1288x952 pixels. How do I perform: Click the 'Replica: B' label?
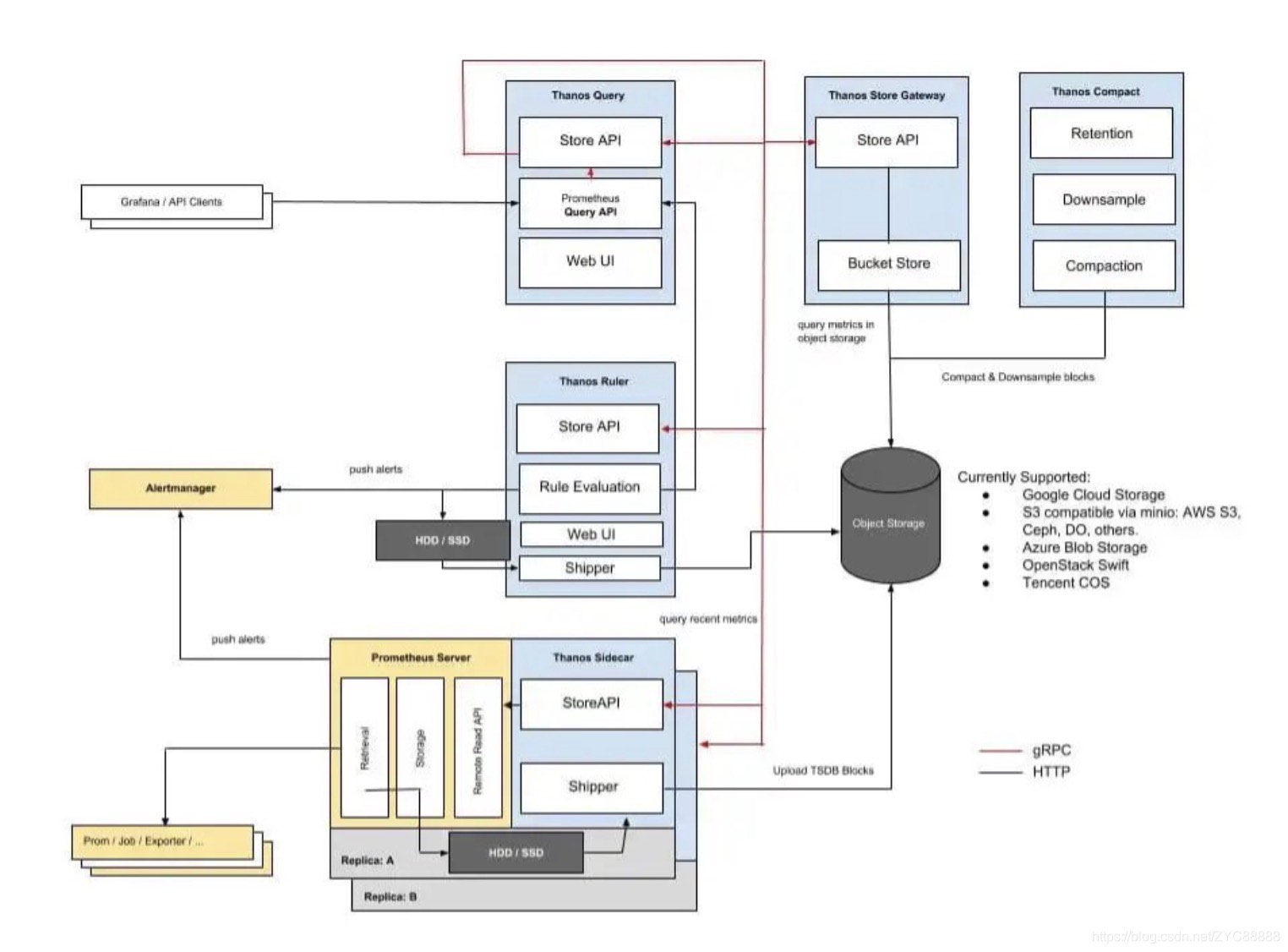[390, 896]
